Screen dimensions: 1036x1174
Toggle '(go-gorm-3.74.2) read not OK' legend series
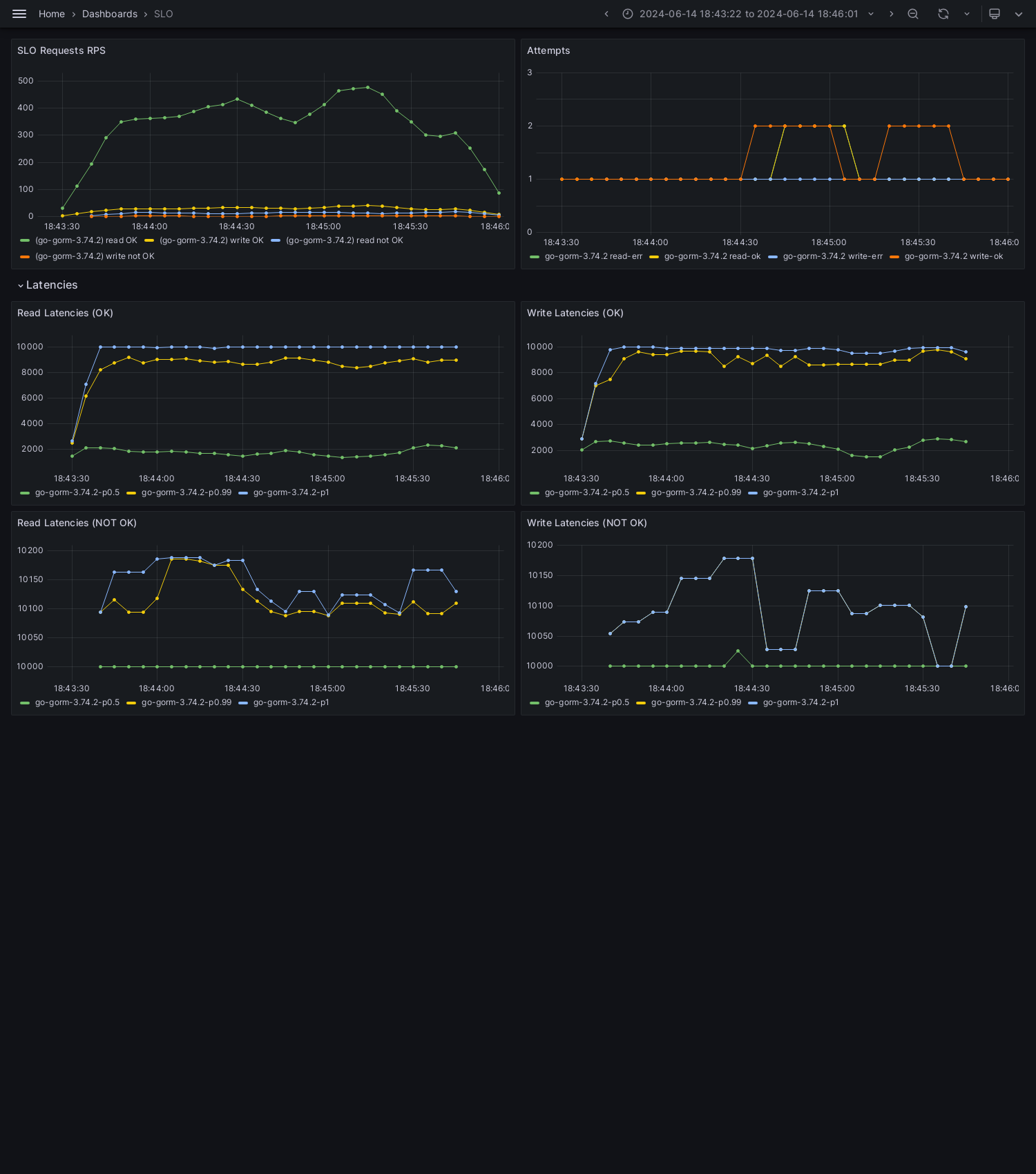345,240
